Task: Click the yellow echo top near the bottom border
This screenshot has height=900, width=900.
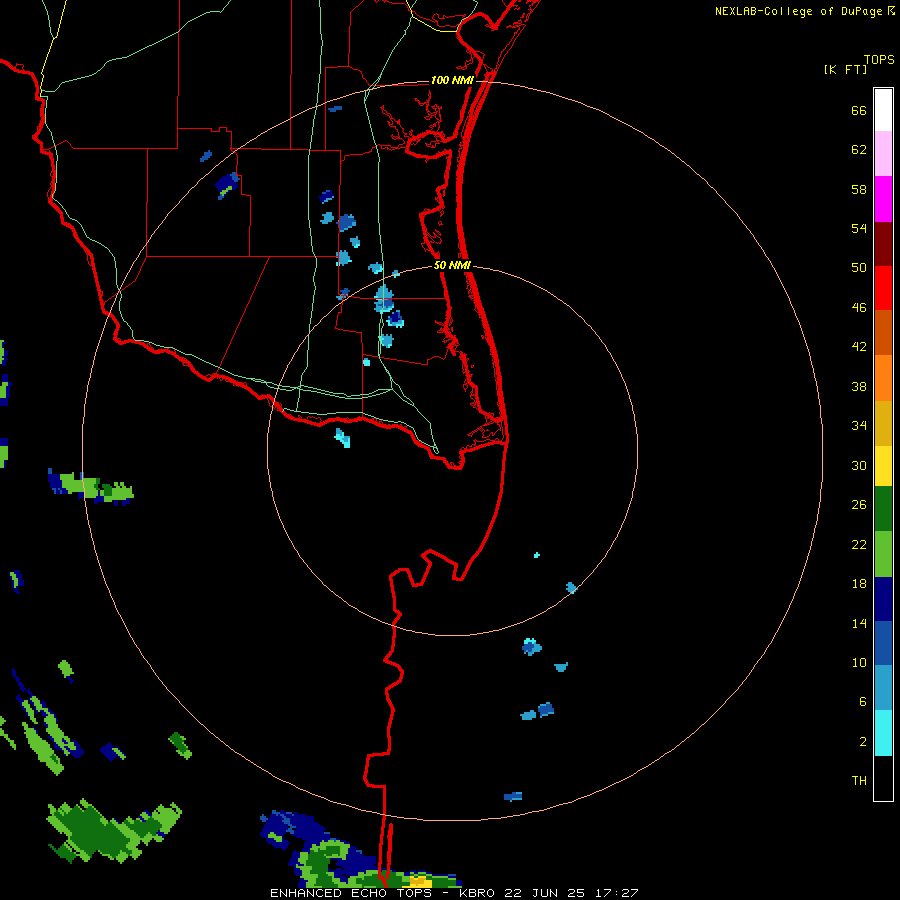Action: click(x=420, y=881)
